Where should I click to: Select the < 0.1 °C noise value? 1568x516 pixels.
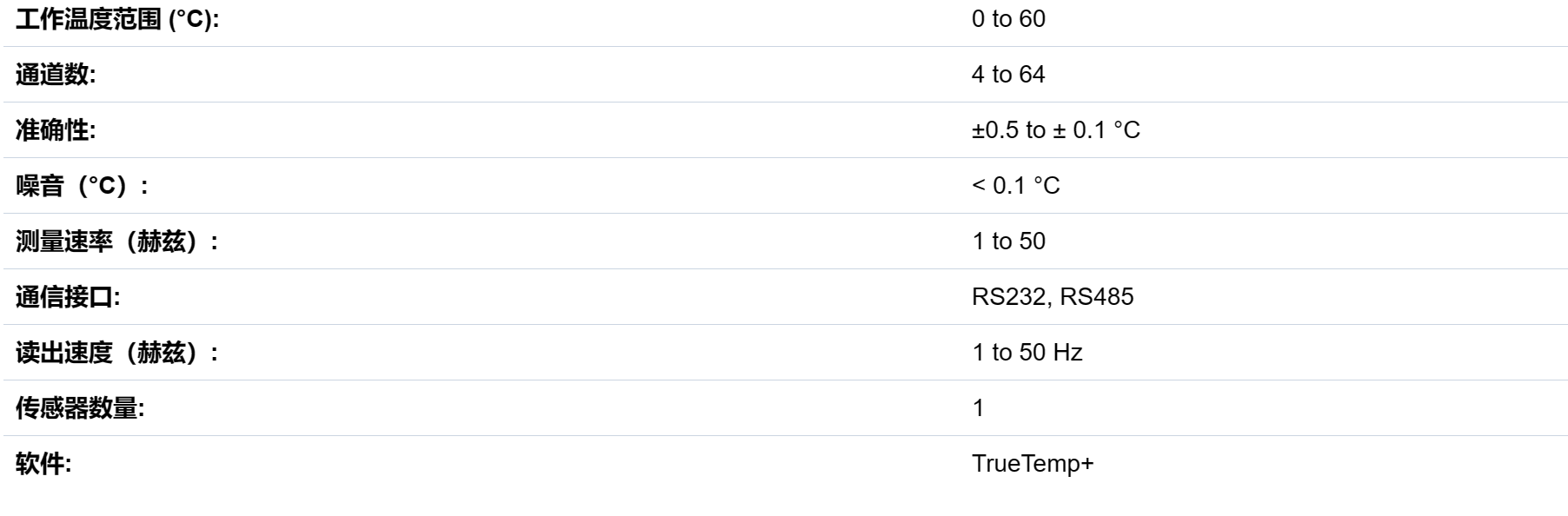tap(1016, 186)
